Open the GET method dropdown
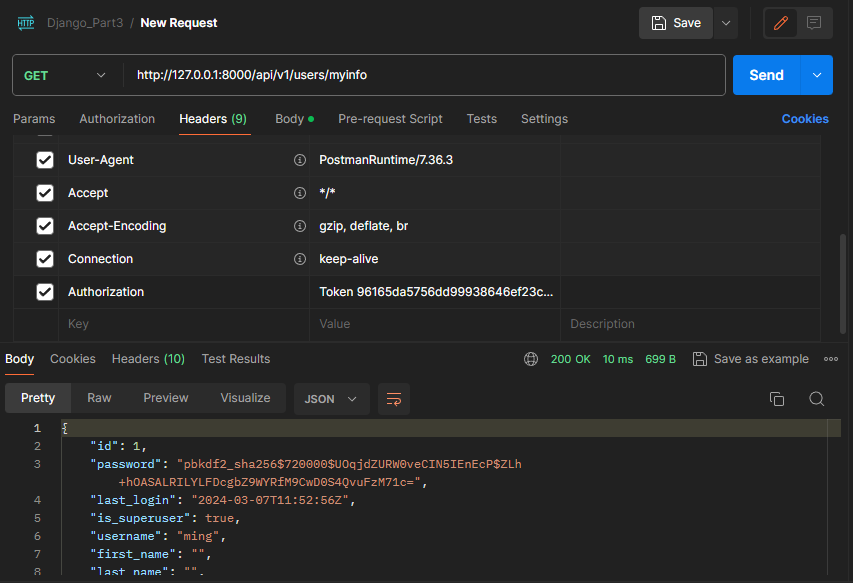This screenshot has height=583, width=853. 65,75
